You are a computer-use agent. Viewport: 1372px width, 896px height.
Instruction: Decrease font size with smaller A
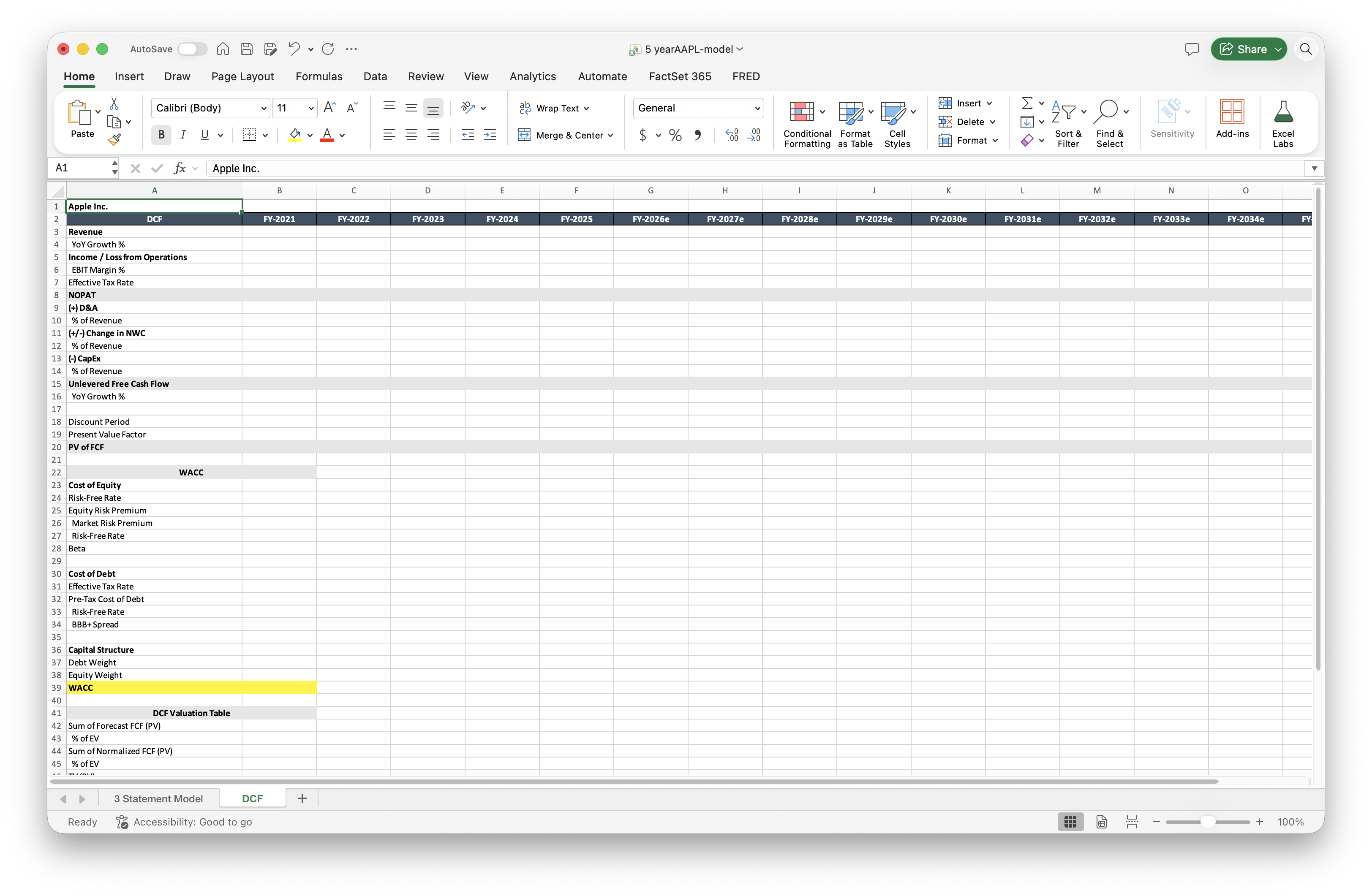coord(352,107)
